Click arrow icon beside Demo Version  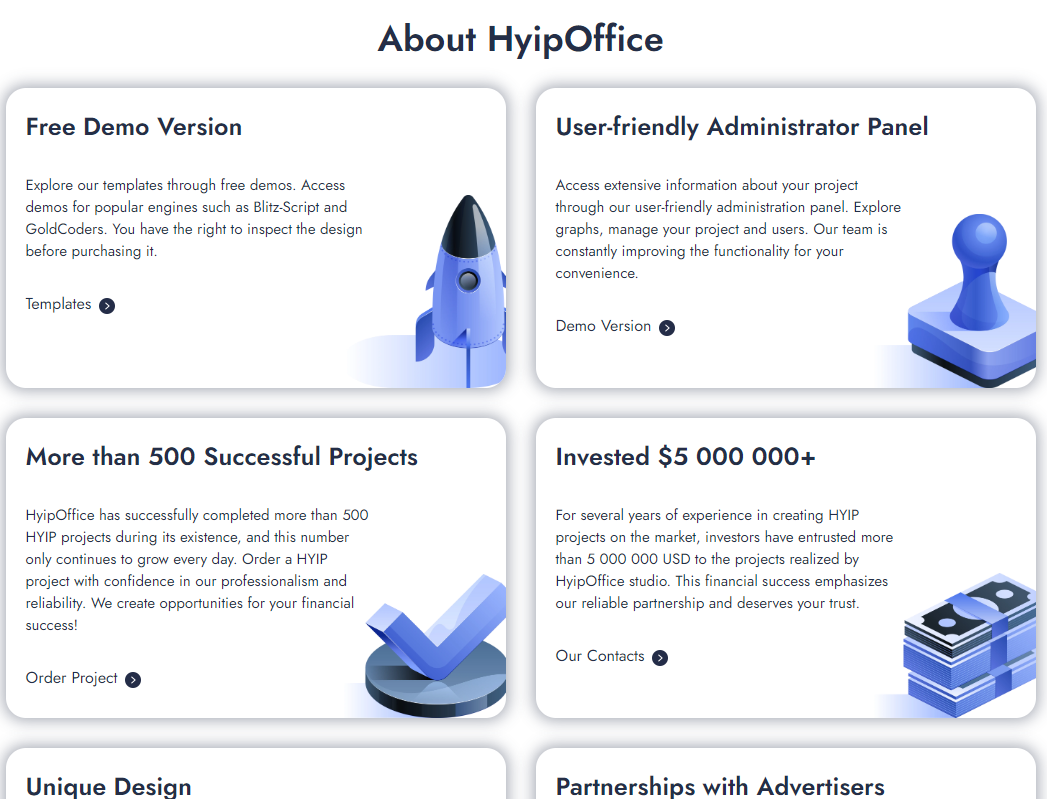[667, 328]
